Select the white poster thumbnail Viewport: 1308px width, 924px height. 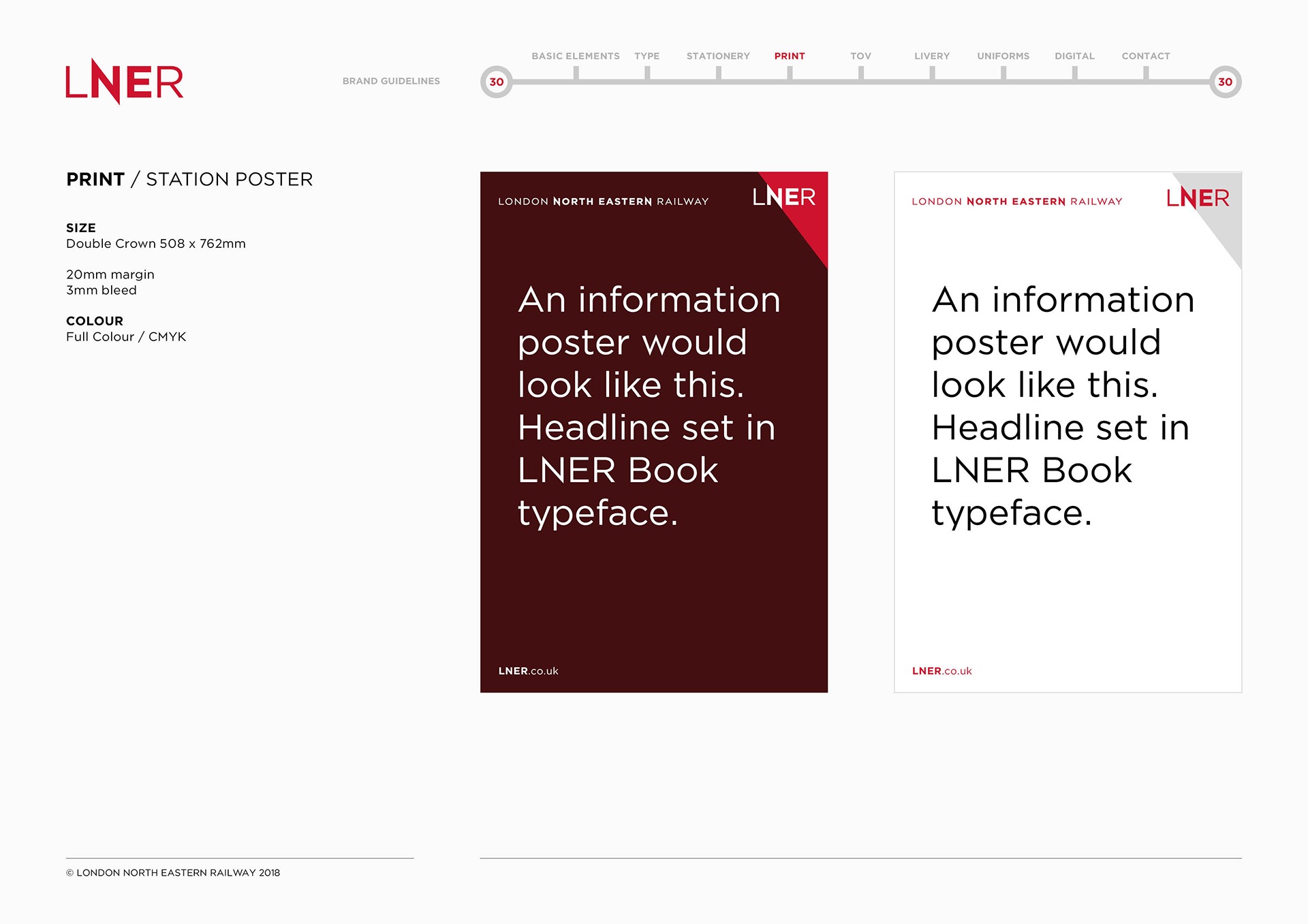point(1068,432)
